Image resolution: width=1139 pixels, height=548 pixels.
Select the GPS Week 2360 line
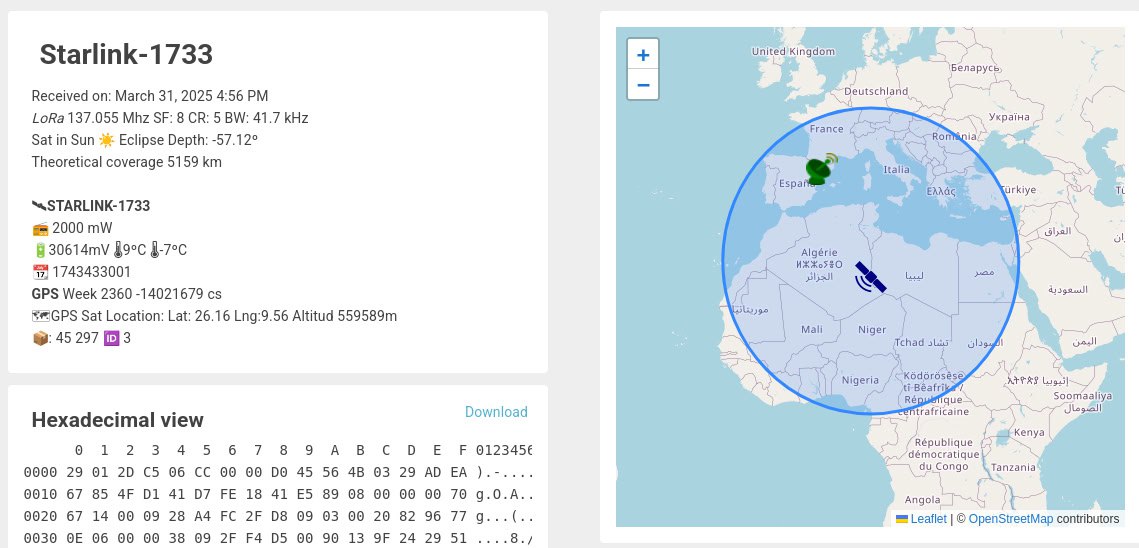(x=126, y=294)
